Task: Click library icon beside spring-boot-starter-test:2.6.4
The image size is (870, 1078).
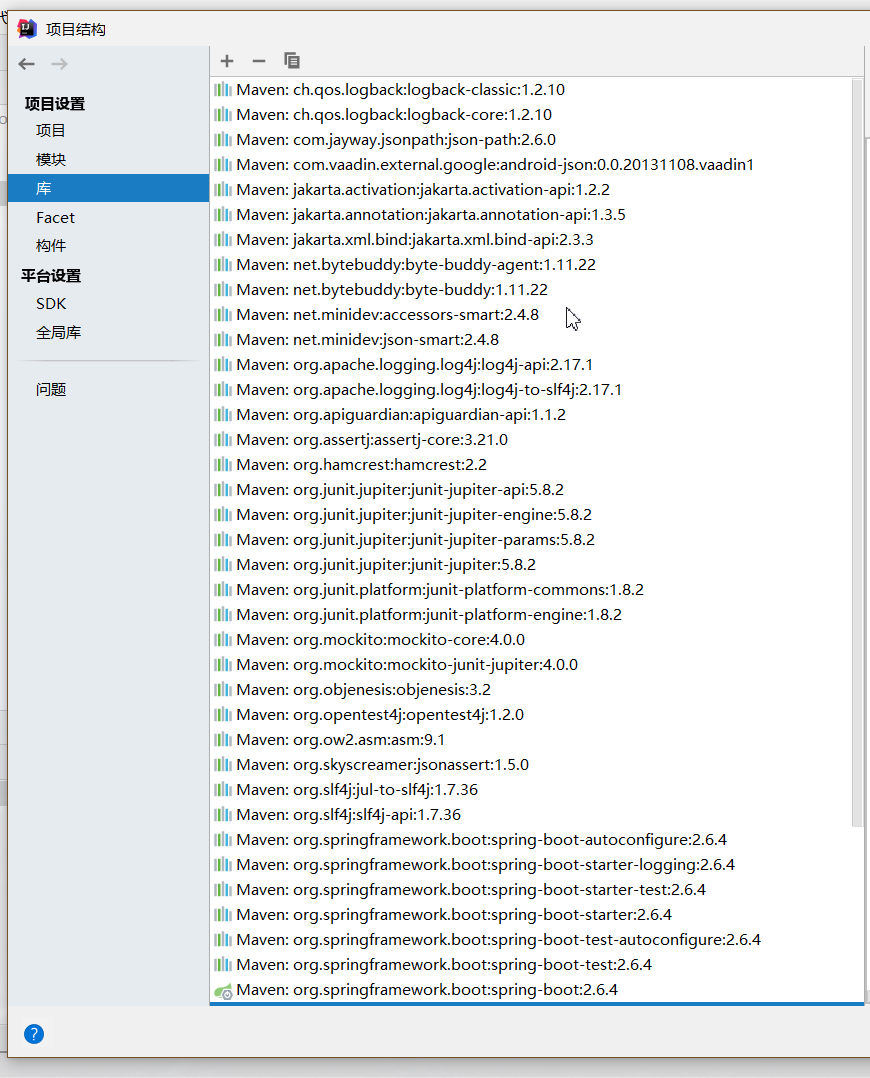Action: tap(223, 890)
